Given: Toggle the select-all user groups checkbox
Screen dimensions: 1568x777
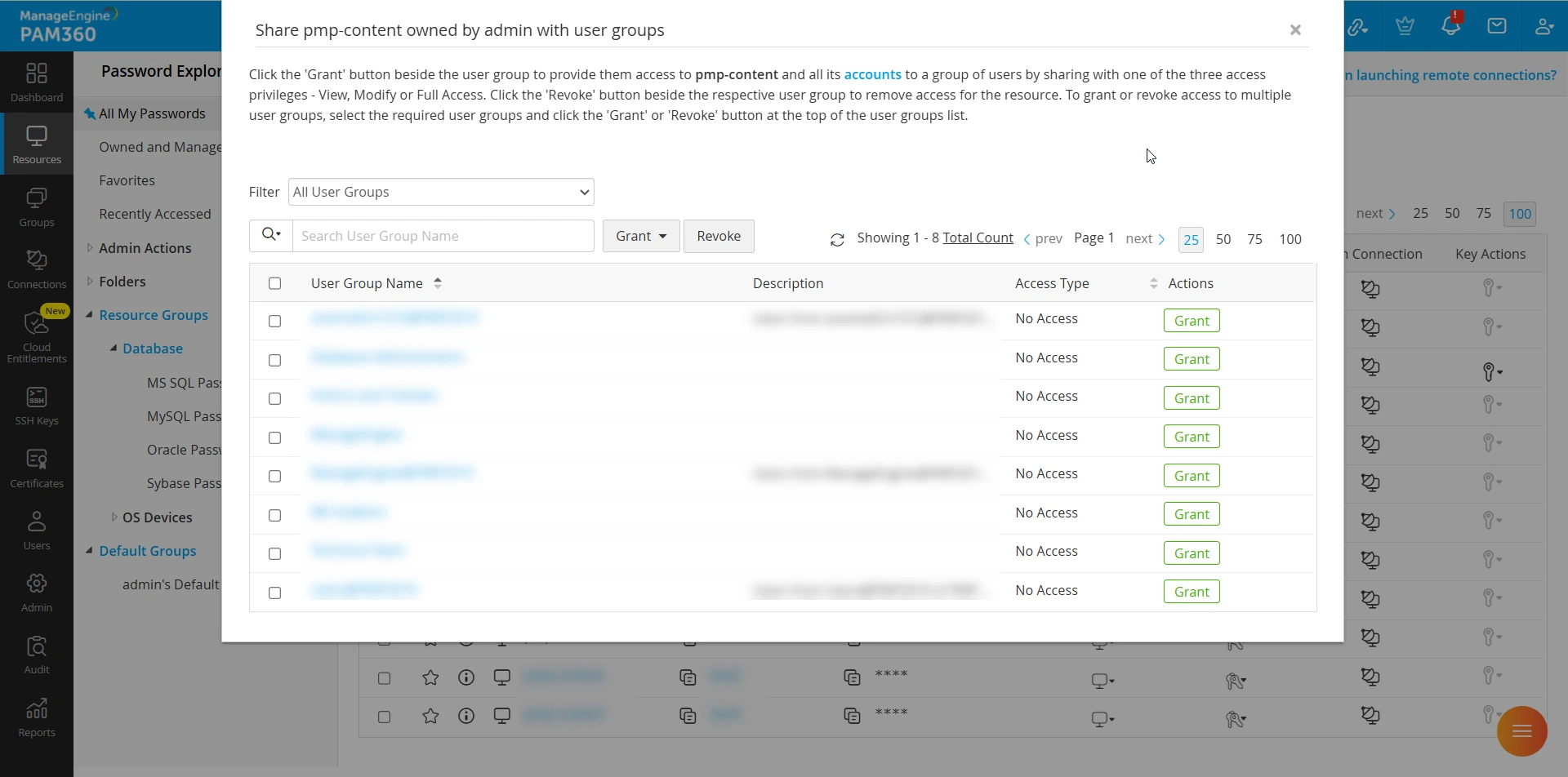Looking at the screenshot, I should tap(275, 283).
